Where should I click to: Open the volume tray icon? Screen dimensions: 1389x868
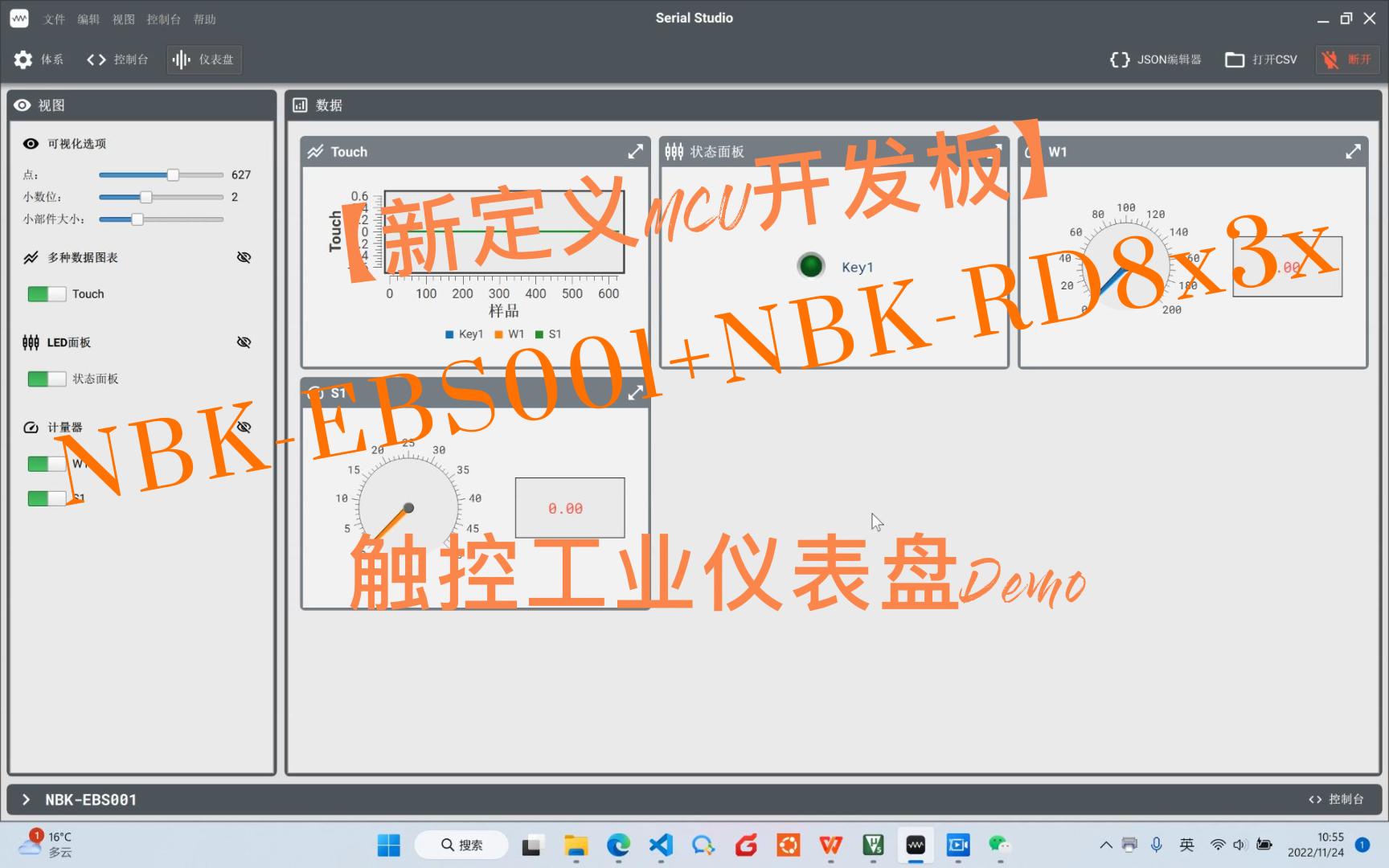(1240, 845)
